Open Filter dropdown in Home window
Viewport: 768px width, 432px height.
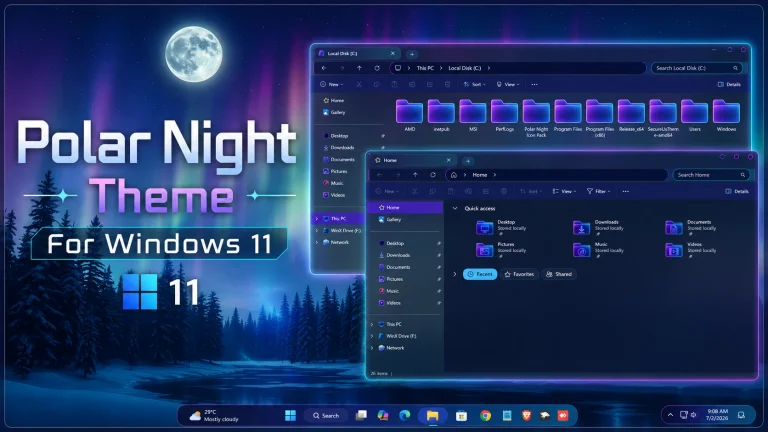point(599,192)
